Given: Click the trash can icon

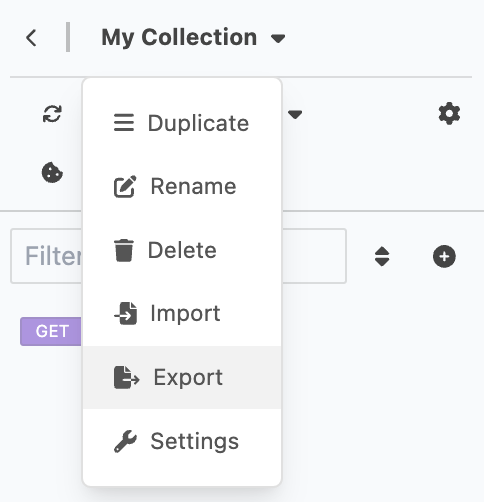Looking at the screenshot, I should (124, 250).
